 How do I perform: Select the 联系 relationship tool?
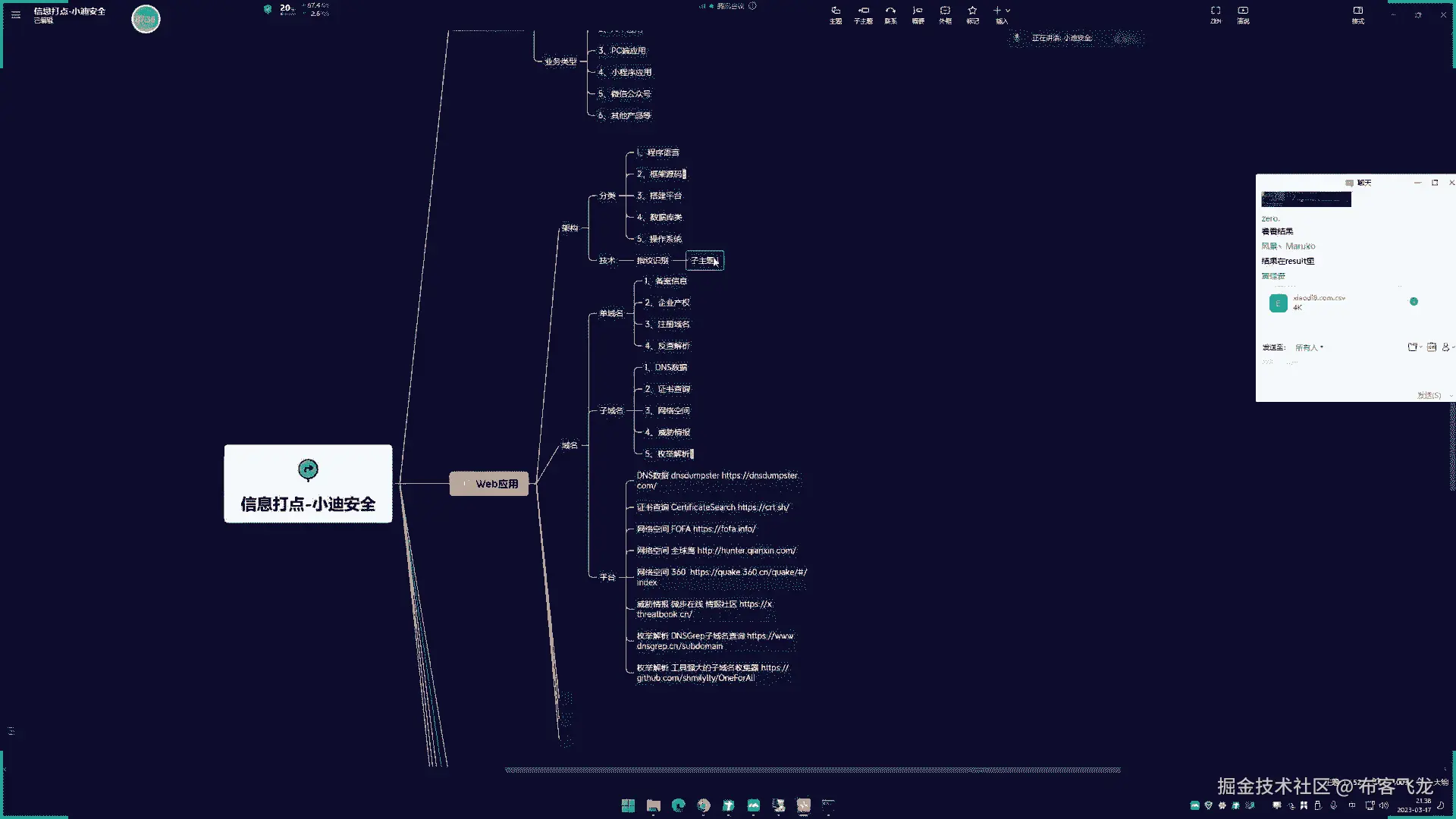(x=890, y=14)
